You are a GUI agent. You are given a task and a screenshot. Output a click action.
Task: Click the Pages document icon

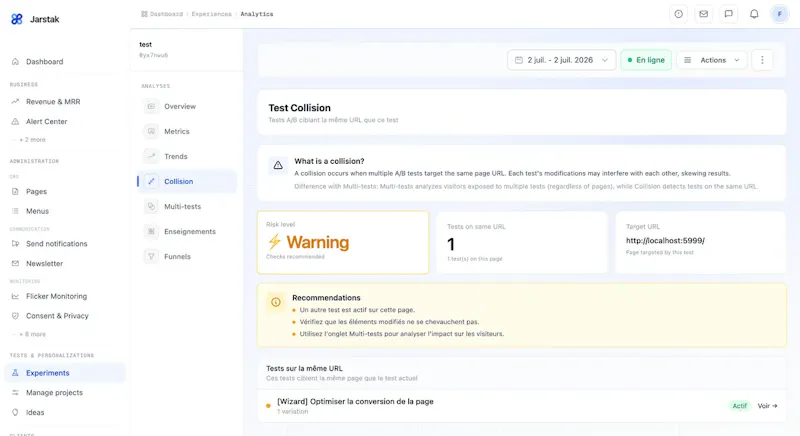pos(15,191)
